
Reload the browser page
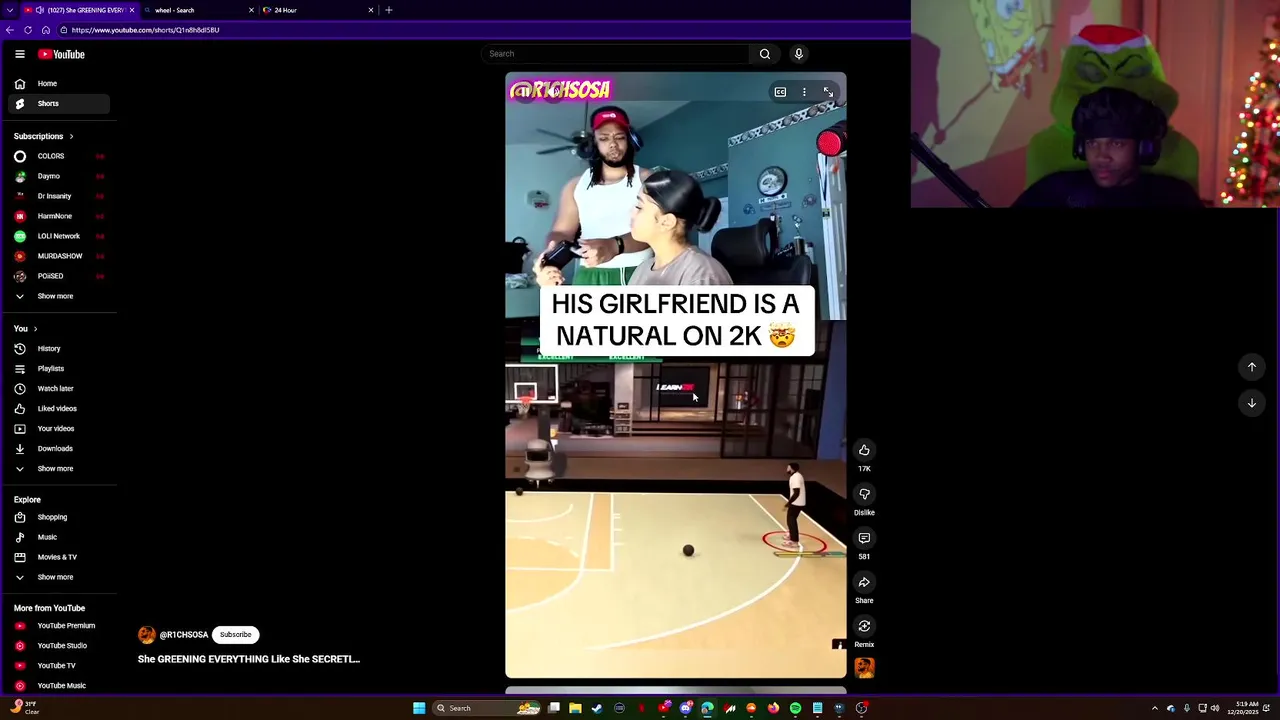[27, 30]
